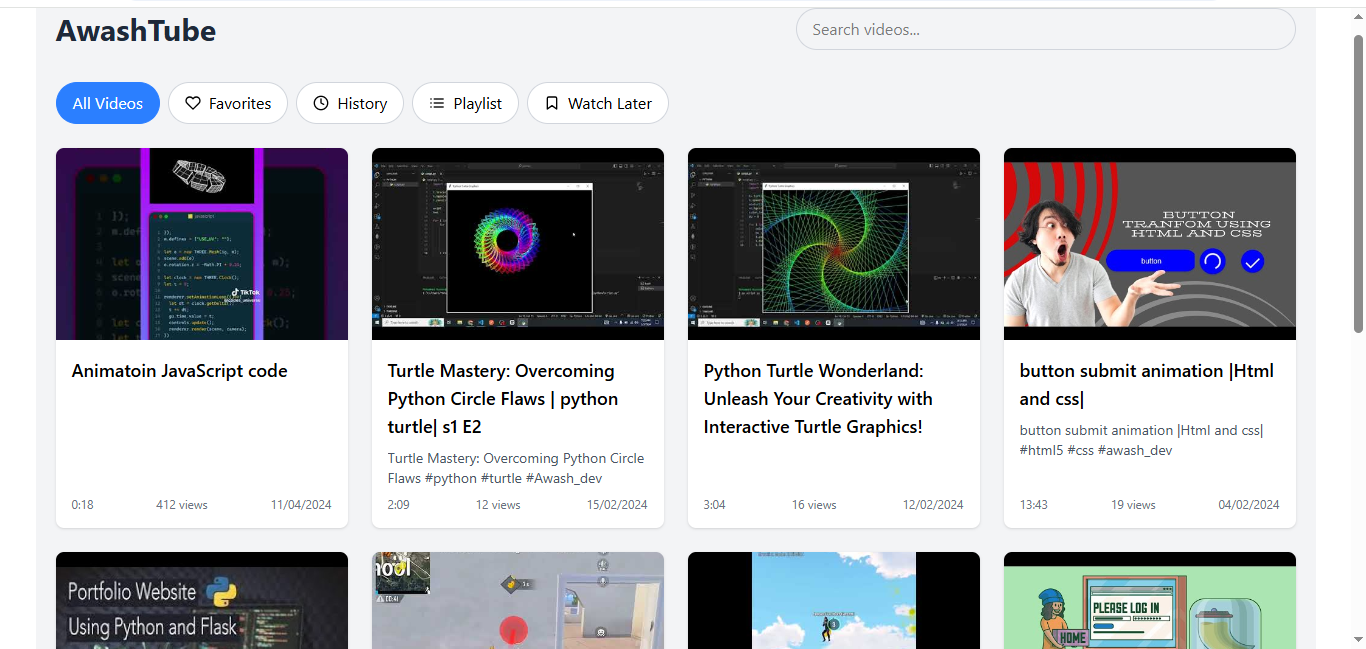The image size is (1366, 649).
Task: Open the Portfolio Website Python Flask thumbnail
Action: click(201, 600)
